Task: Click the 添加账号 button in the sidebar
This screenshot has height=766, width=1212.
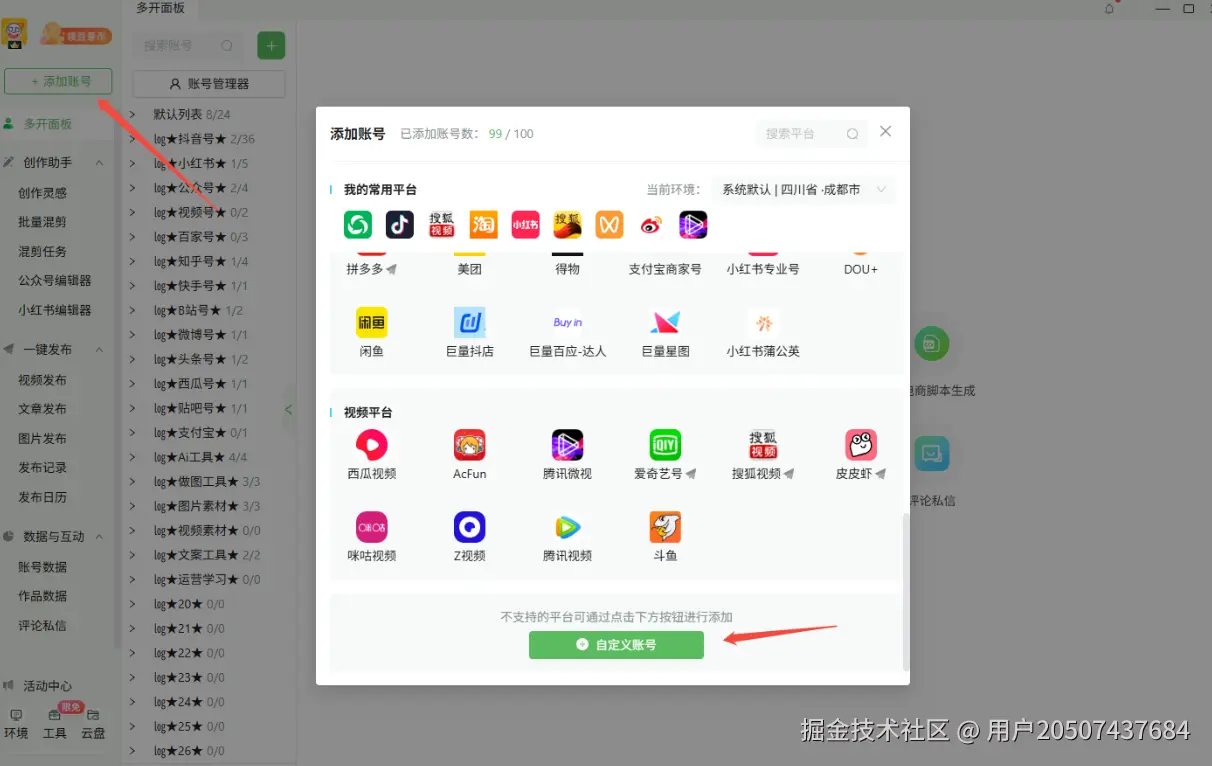Action: pos(58,81)
